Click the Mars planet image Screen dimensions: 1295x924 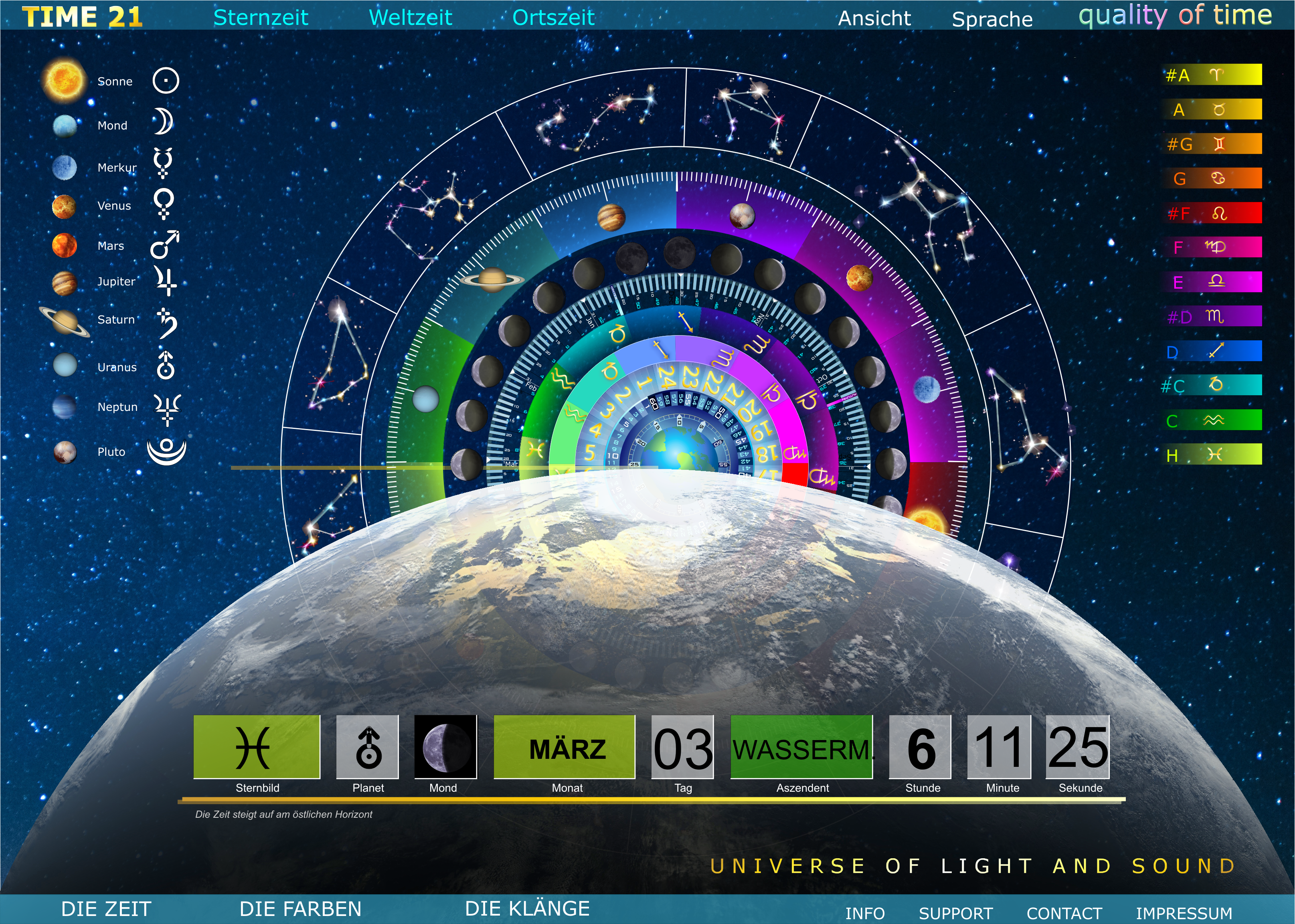(x=64, y=245)
